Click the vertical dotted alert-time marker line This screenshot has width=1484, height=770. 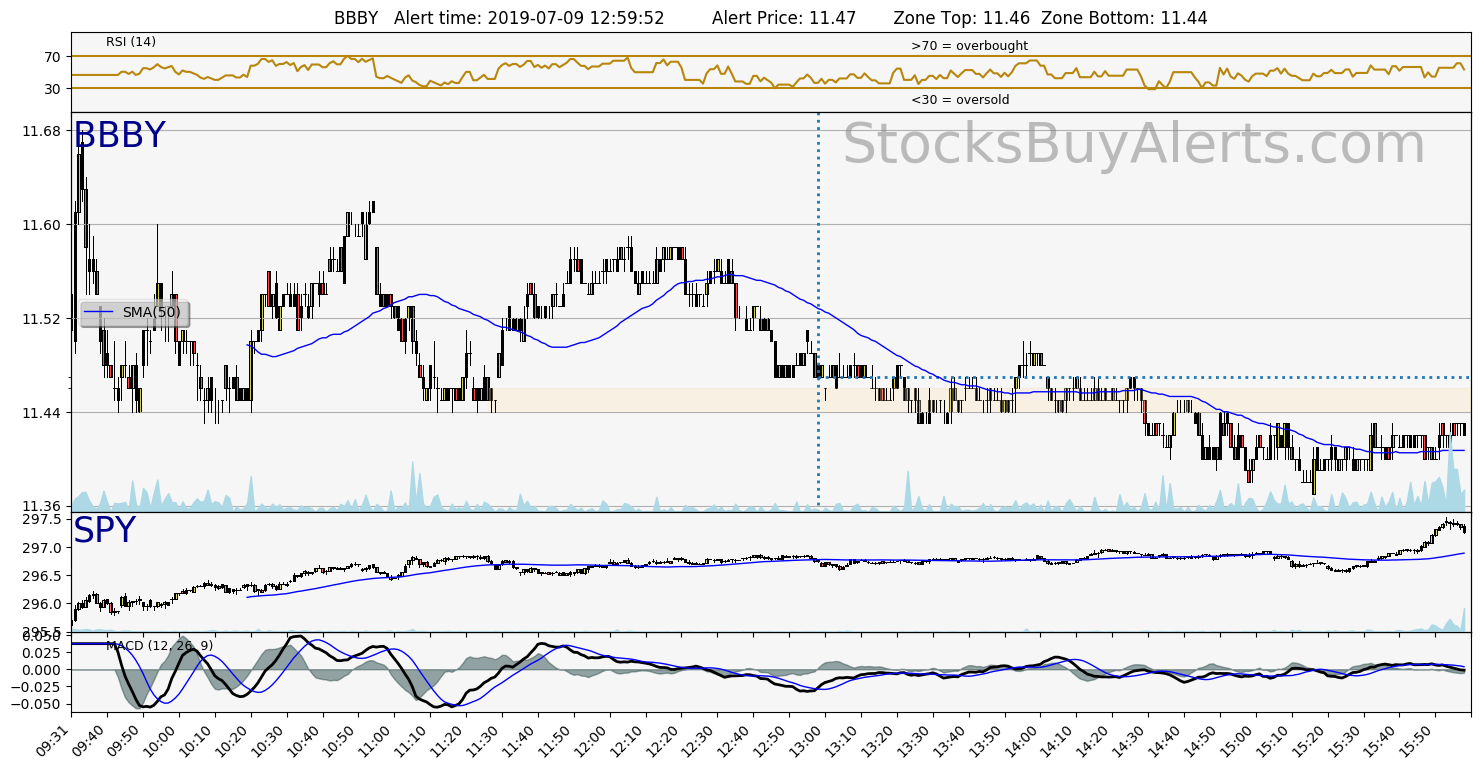point(818,311)
